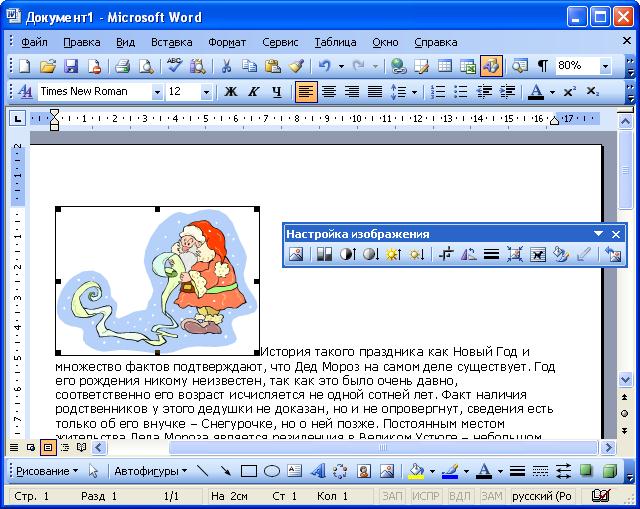Open the Рисование drawing menu
This screenshot has width=640, height=509.
pyautogui.click(x=47, y=471)
